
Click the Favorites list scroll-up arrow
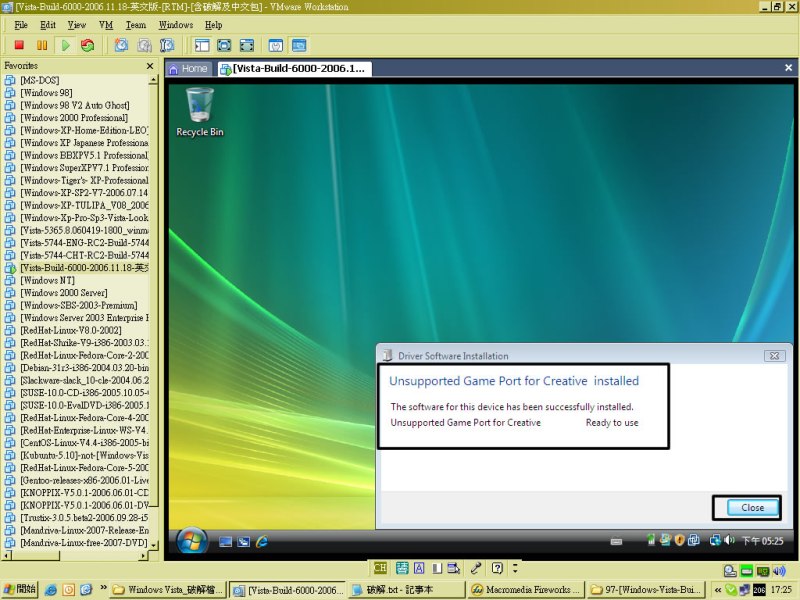click(153, 80)
